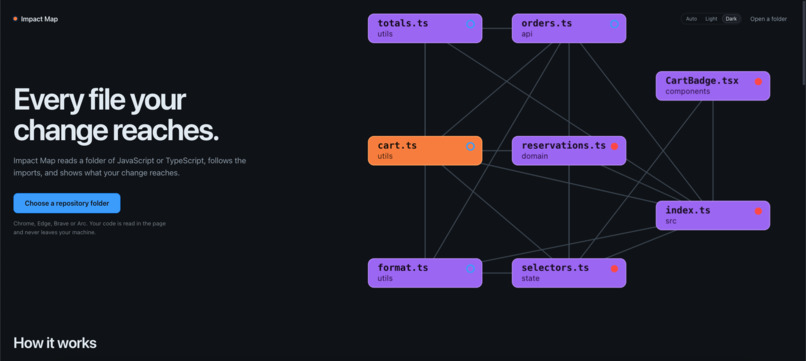Click the Impact Map brand title
The height and width of the screenshot is (361, 806).
39,19
